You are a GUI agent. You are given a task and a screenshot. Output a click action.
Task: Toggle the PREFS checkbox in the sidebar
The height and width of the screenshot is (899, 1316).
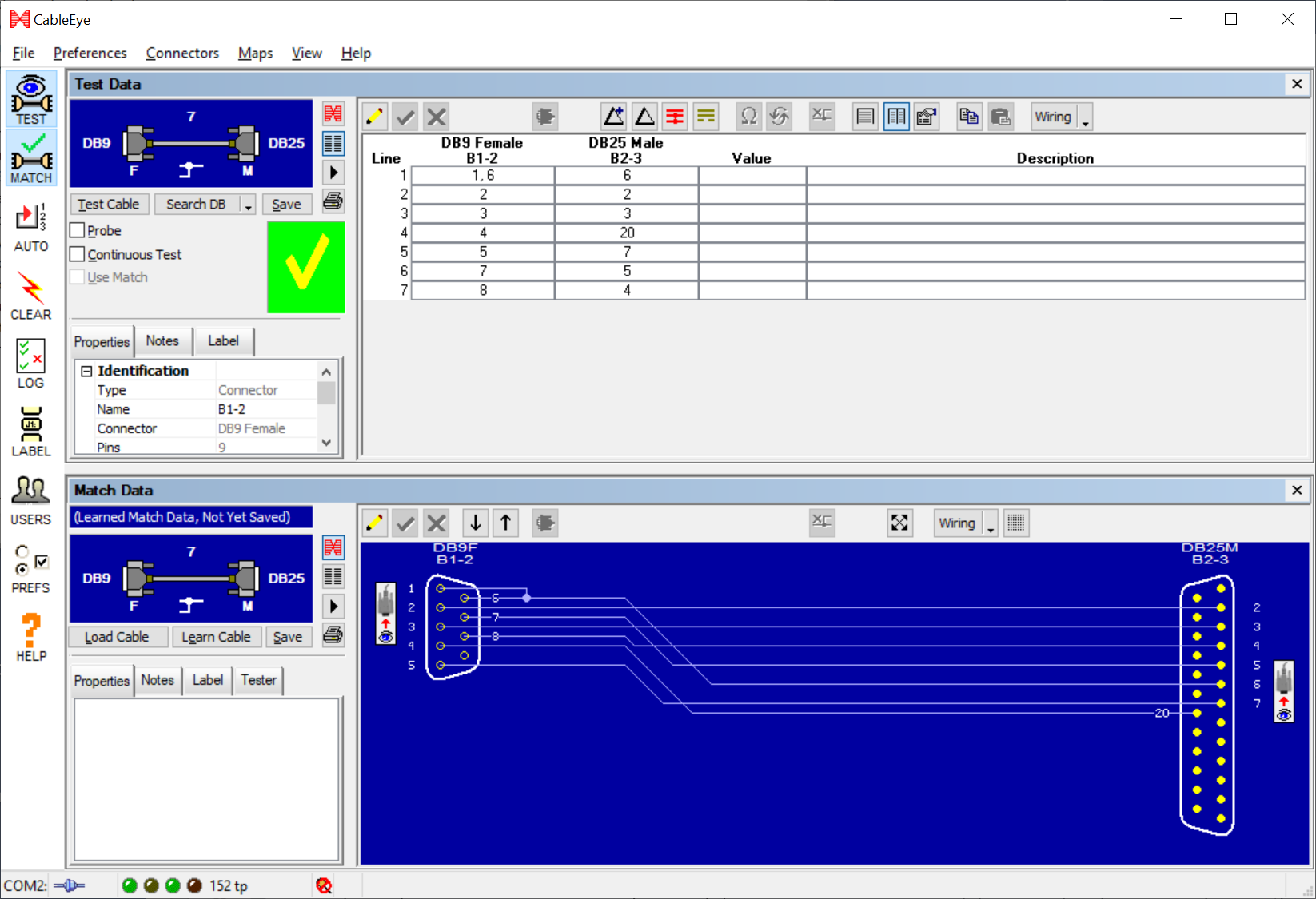42,561
